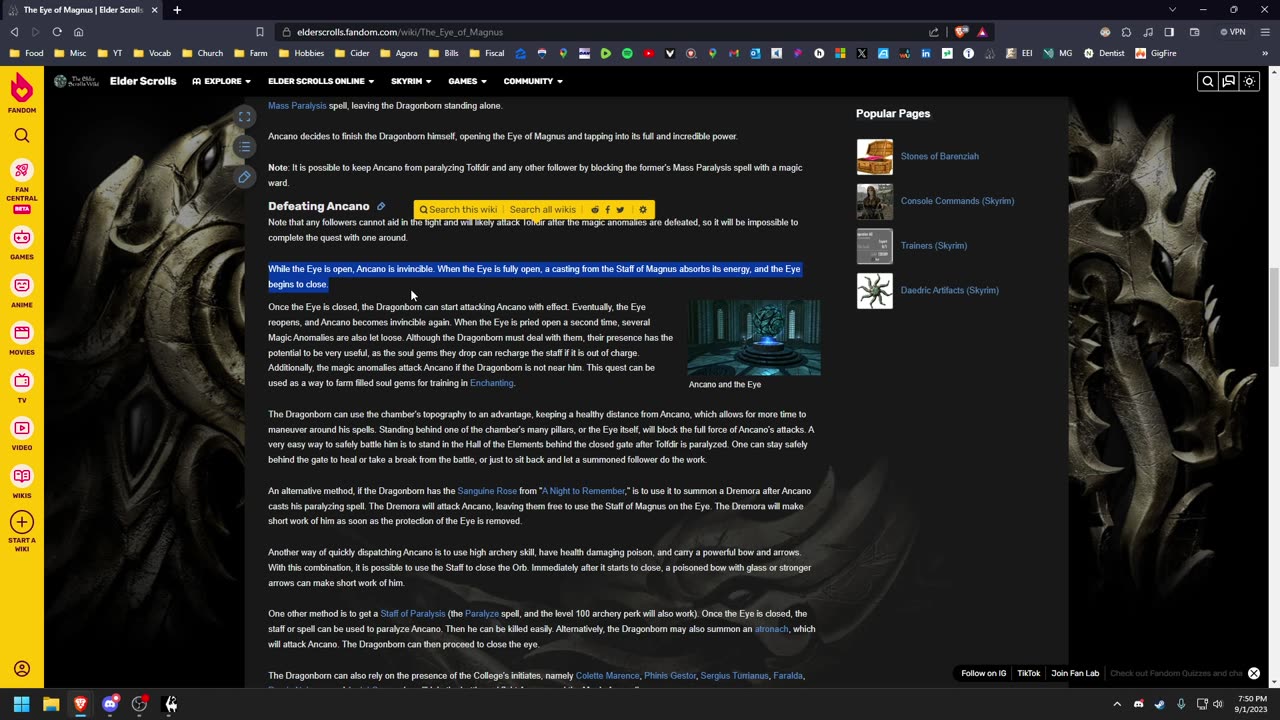Click Search all wikis in popup
Image resolution: width=1280 pixels, height=720 pixels.
542,210
